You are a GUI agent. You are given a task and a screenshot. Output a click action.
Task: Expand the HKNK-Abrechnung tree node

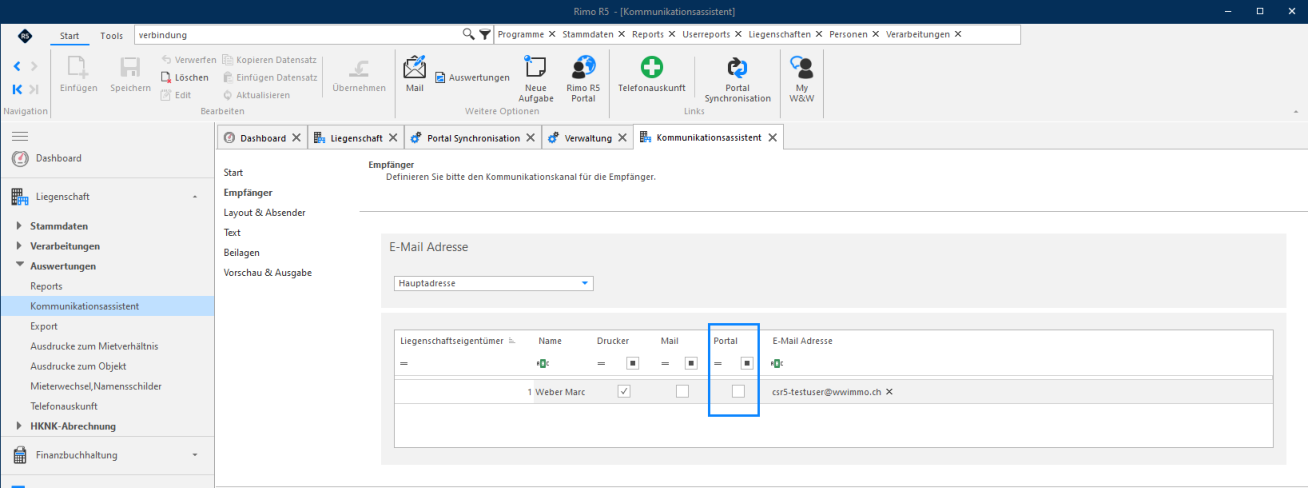tap(19, 426)
